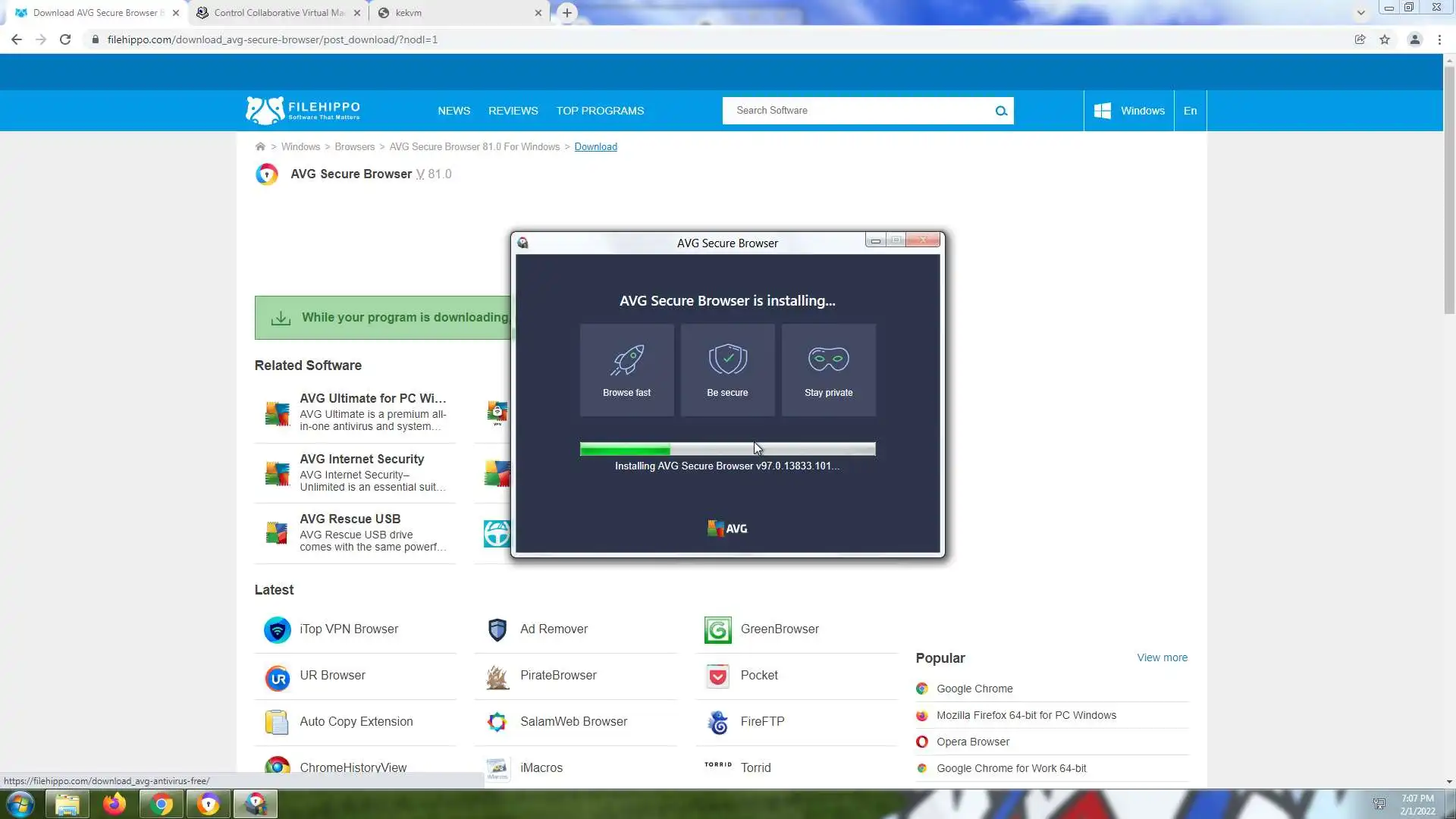The image size is (1456, 819).
Task: Open Chrome three-dot menu
Action: [1439, 39]
